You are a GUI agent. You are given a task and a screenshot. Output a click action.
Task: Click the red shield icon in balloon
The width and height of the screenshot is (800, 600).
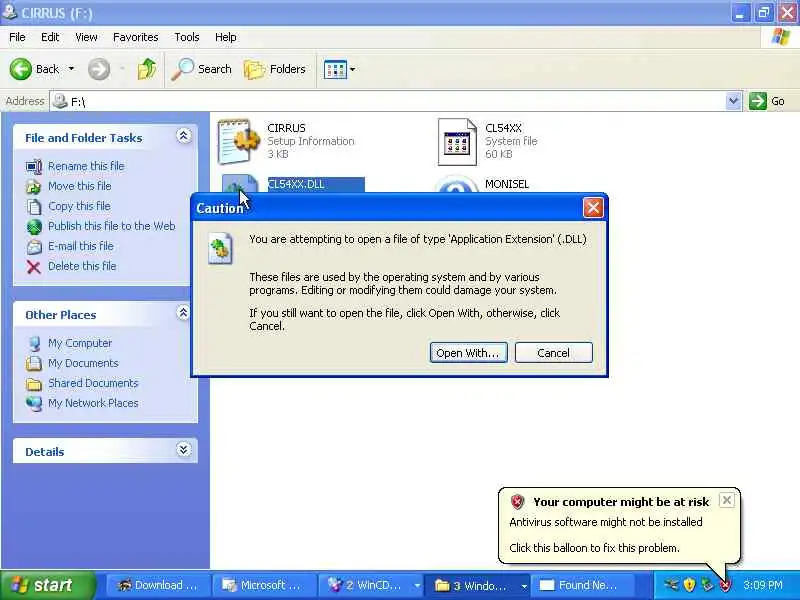pos(517,502)
